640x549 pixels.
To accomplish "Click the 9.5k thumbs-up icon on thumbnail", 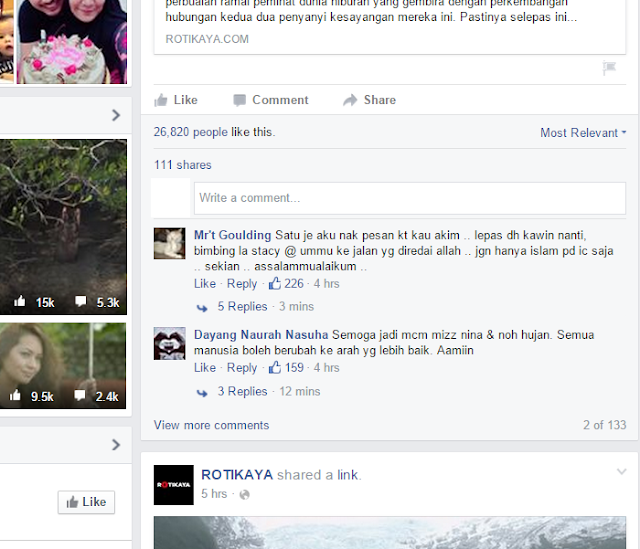I will click(15, 395).
